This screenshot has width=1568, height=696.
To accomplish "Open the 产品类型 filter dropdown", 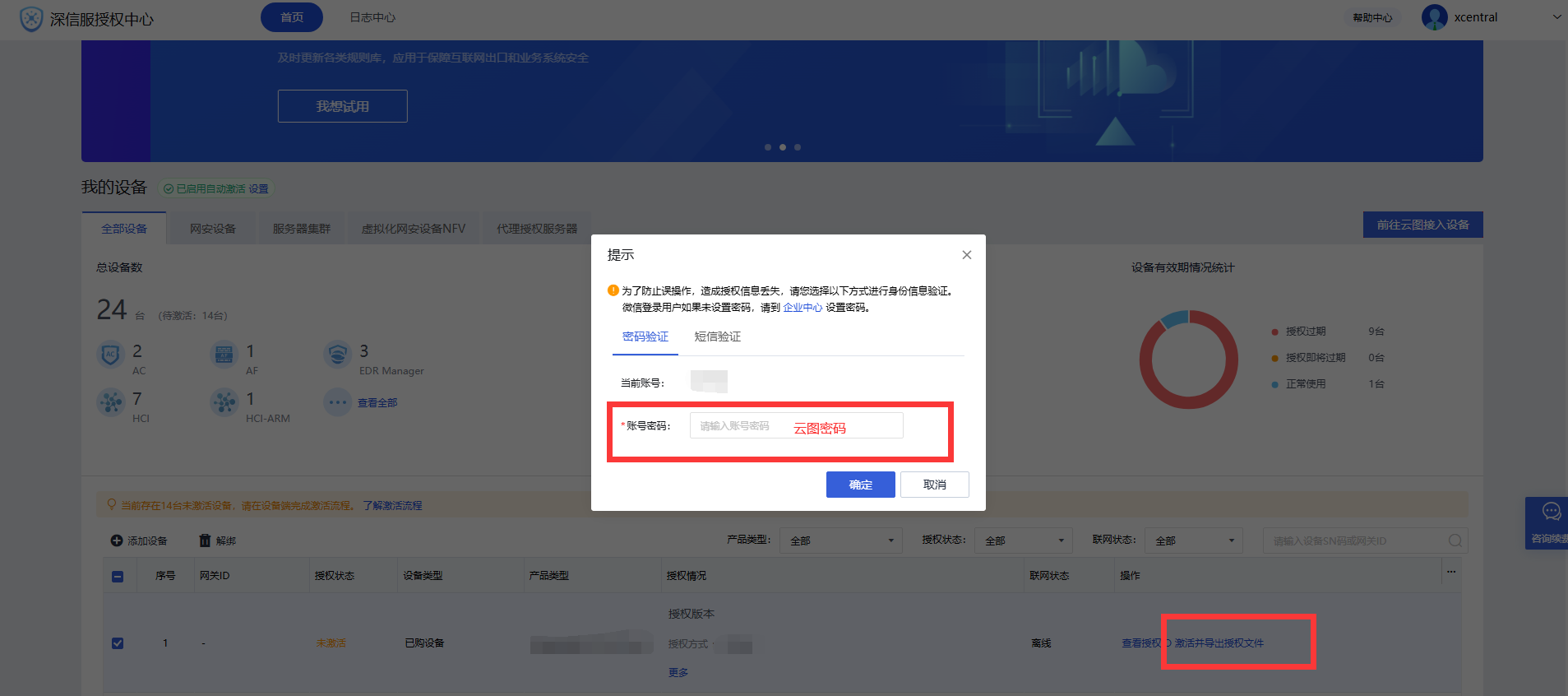I will click(840, 541).
